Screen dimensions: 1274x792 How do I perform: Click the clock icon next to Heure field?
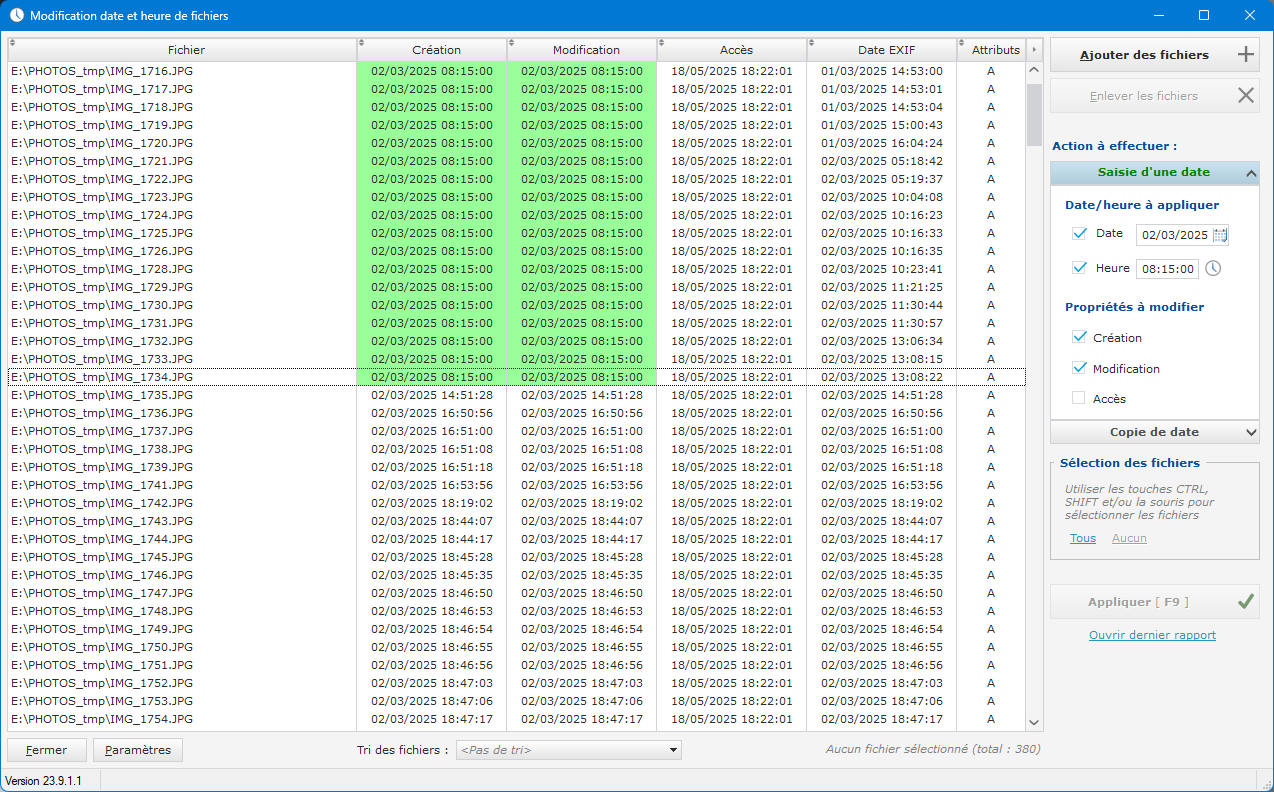pos(1213,268)
